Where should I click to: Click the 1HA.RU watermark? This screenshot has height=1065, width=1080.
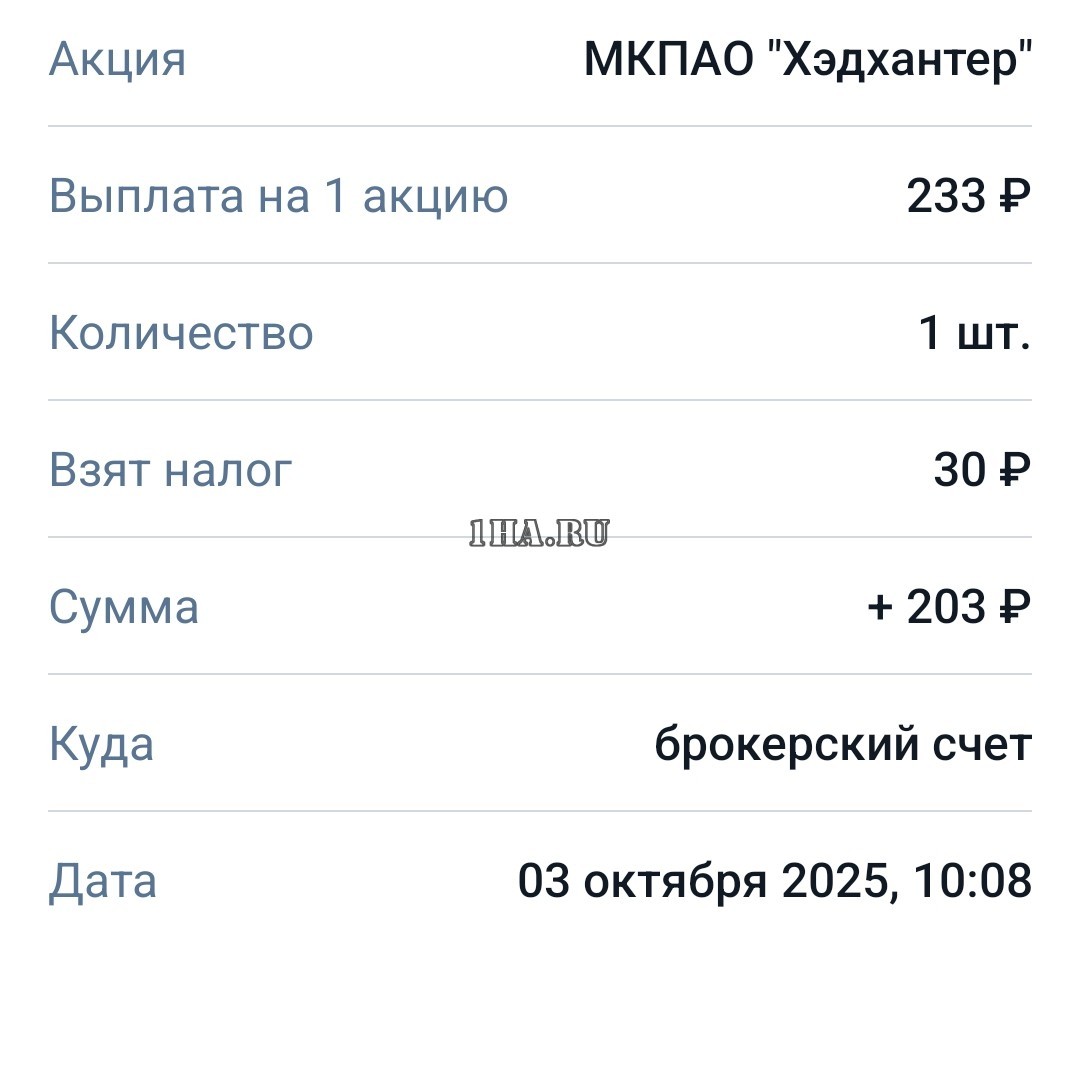tap(539, 535)
